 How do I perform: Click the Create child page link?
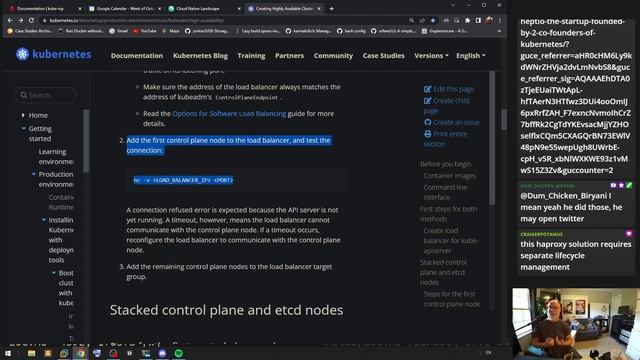click(x=446, y=105)
